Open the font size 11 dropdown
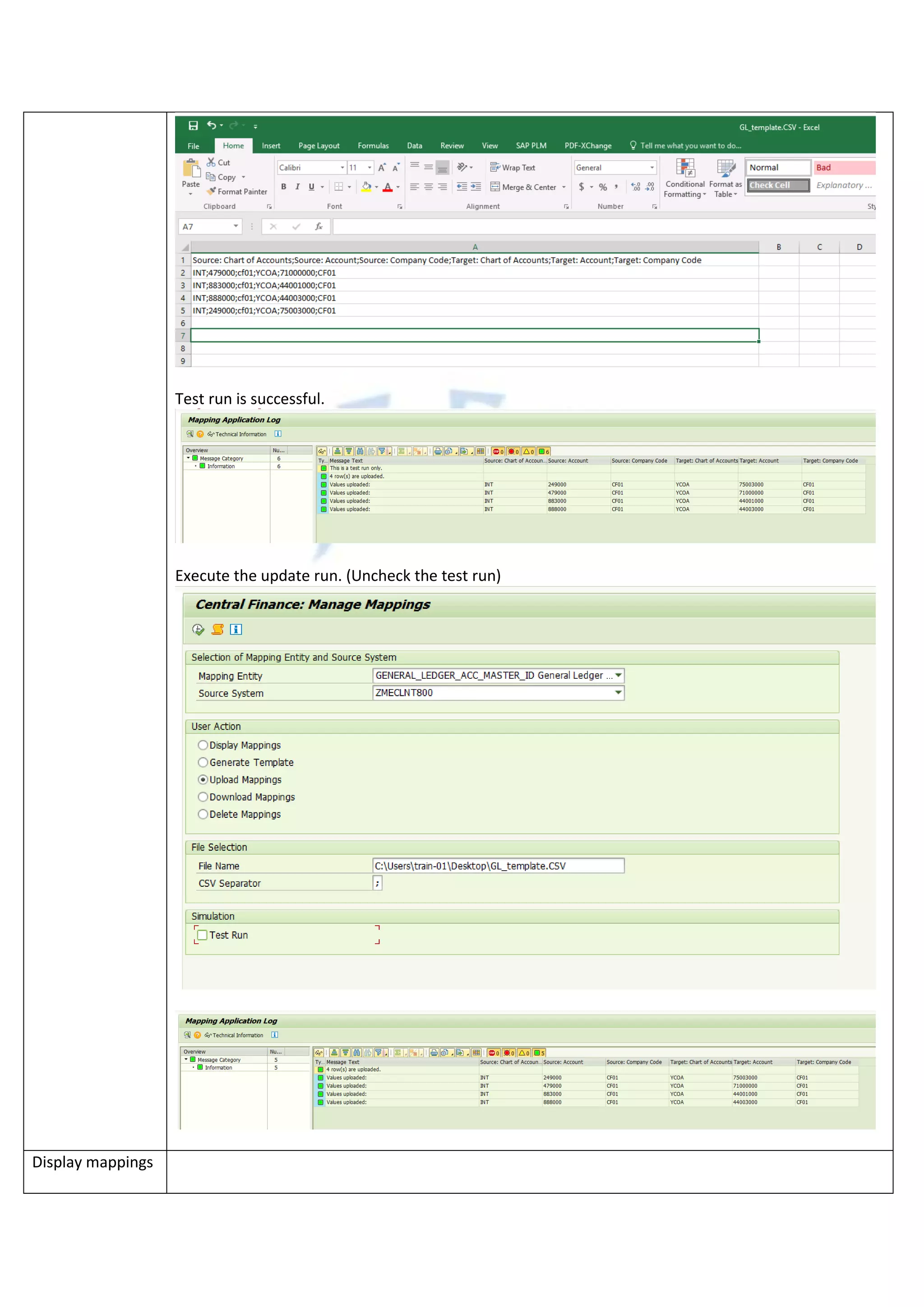This screenshot has height=1307, width=924. 370,167
